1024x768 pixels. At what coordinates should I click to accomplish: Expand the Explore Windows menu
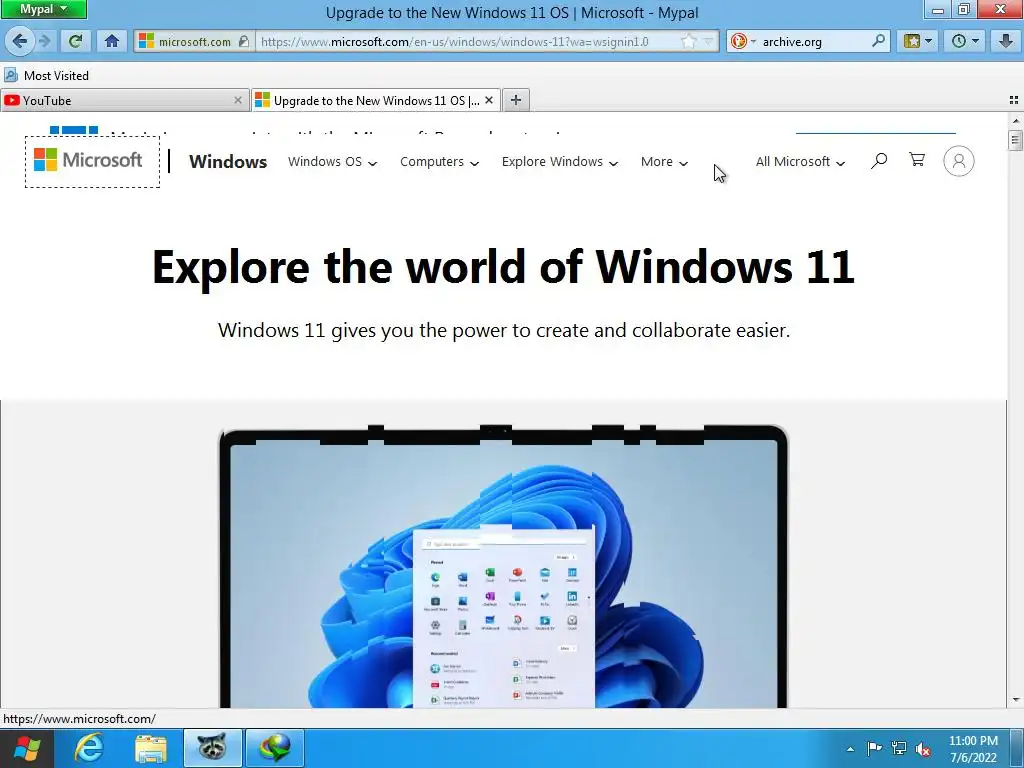click(x=560, y=161)
